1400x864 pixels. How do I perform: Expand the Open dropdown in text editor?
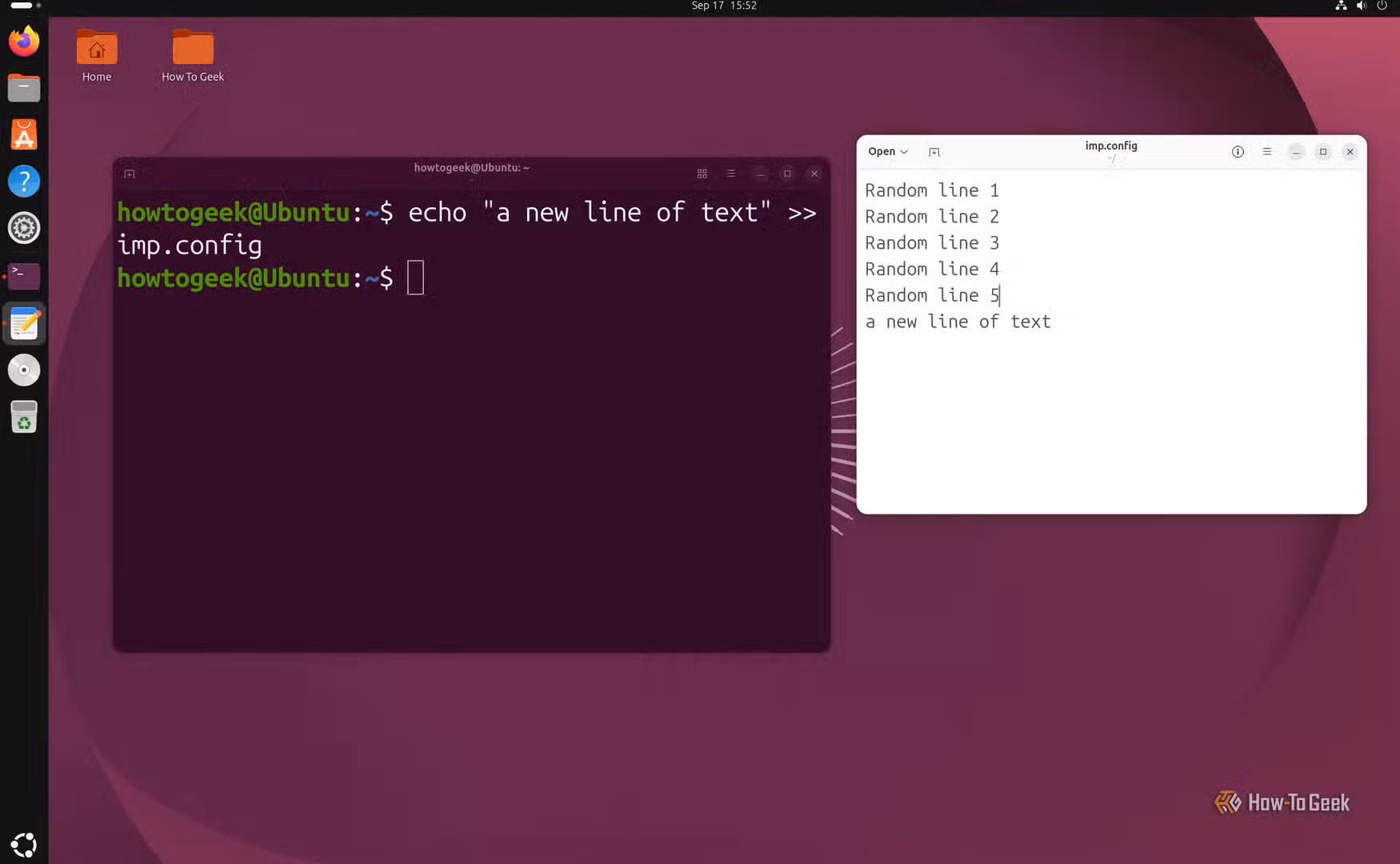[888, 151]
